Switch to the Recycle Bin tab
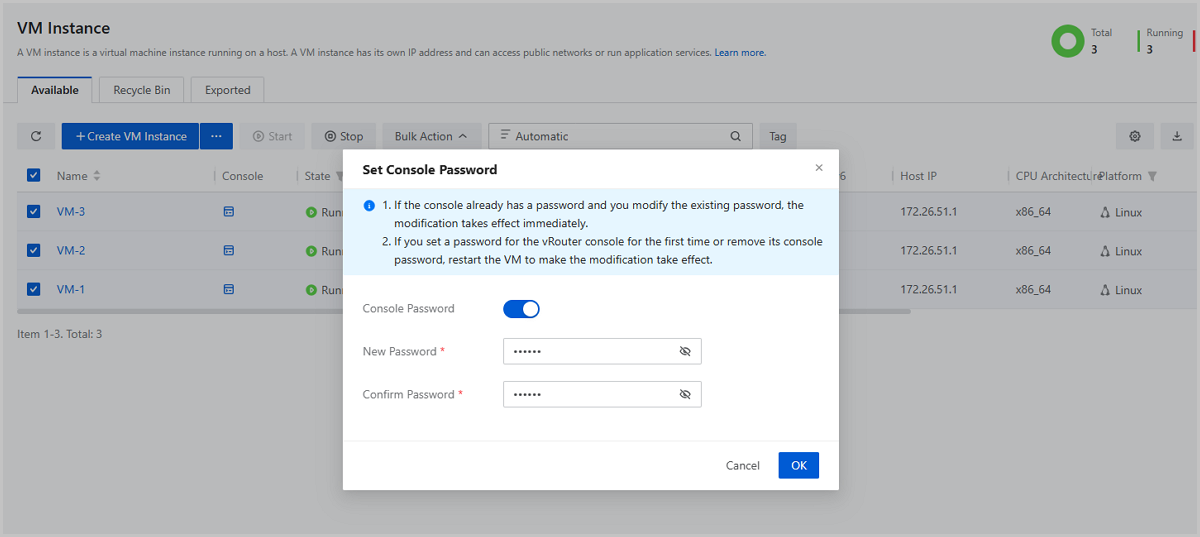Screen dimensions: 1200x537 (141, 90)
